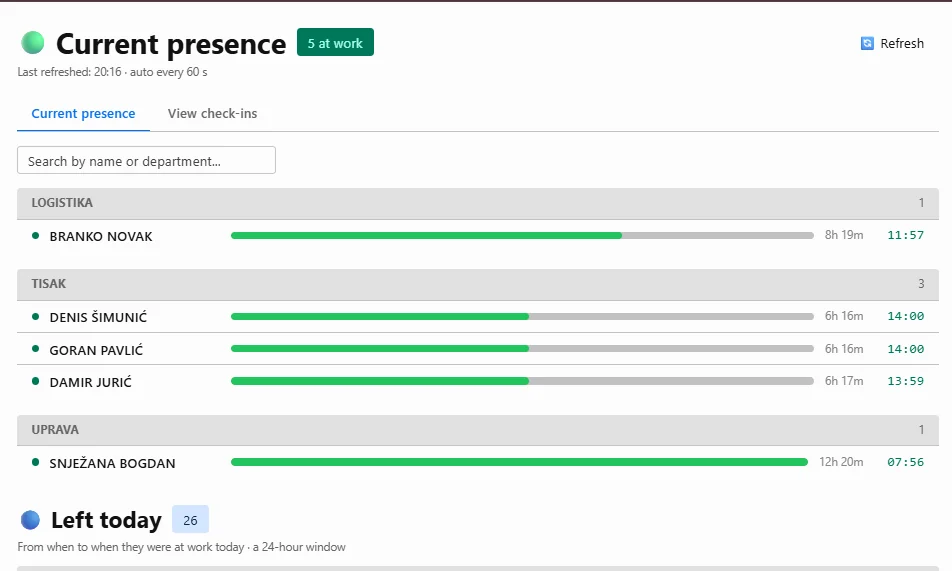Select the name GORAN PAVLIĆ
Image resolution: width=952 pixels, height=571 pixels.
[x=96, y=349]
